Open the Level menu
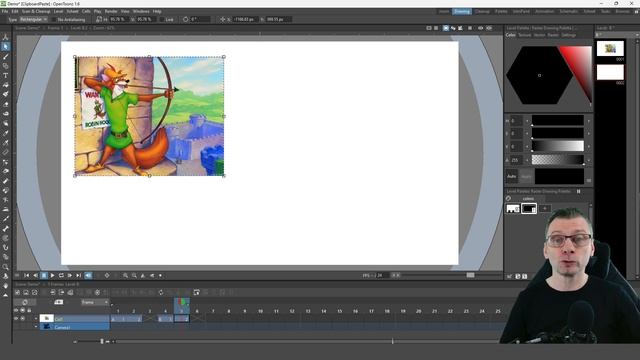640x360 pixels. click(58, 11)
